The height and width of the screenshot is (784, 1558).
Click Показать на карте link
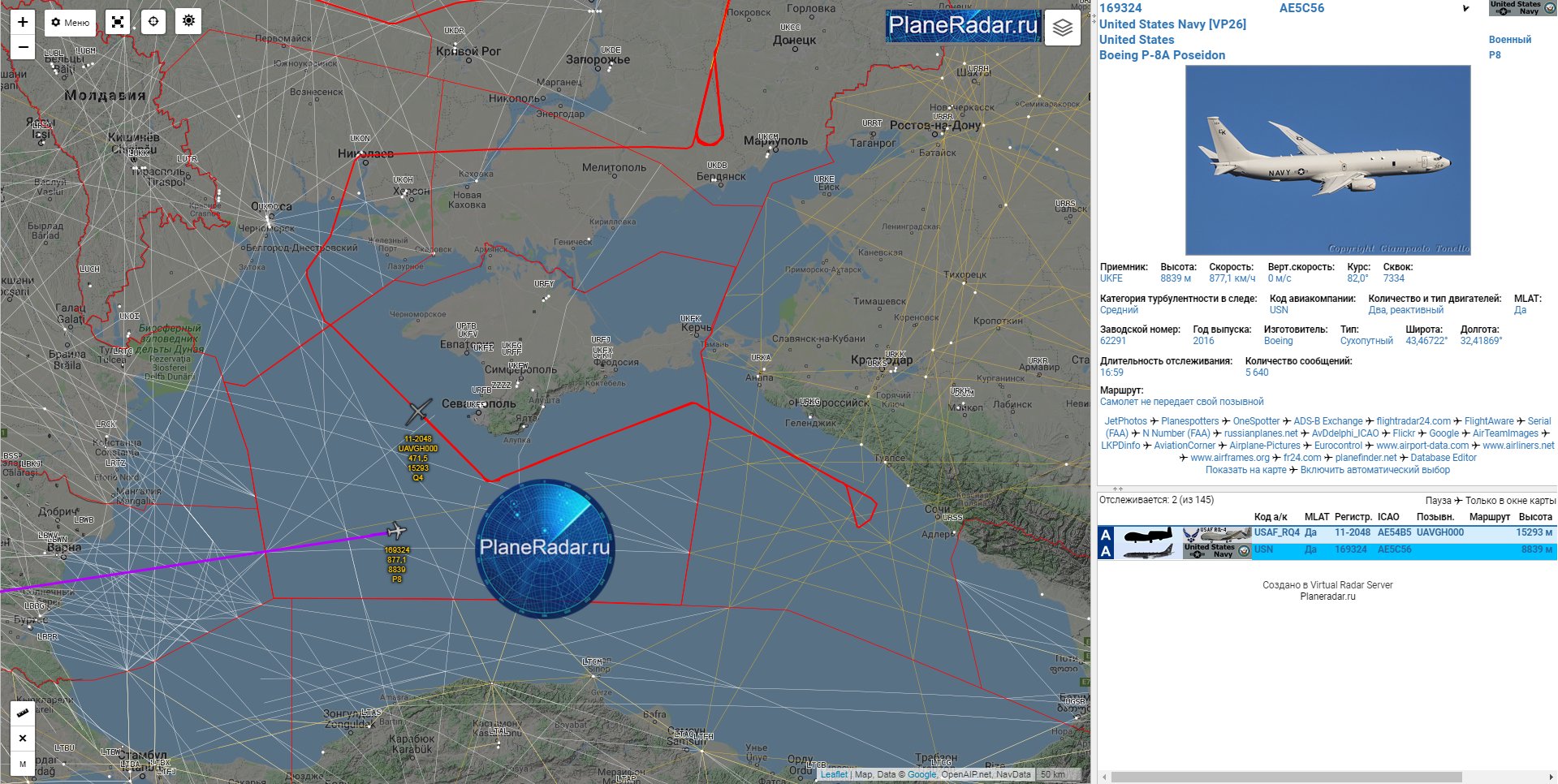coord(1245,470)
